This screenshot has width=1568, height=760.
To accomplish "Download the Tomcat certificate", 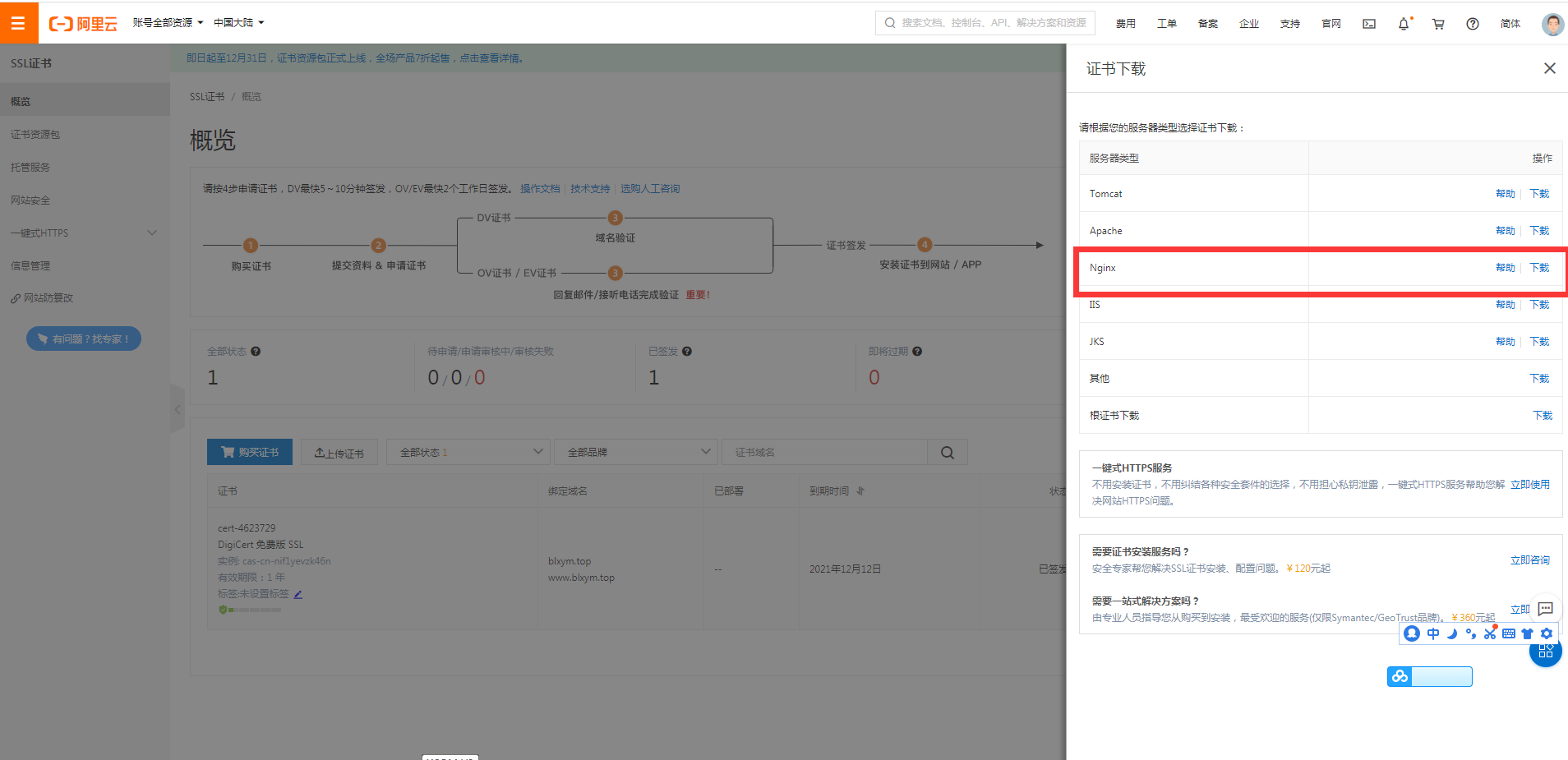I will [x=1539, y=194].
